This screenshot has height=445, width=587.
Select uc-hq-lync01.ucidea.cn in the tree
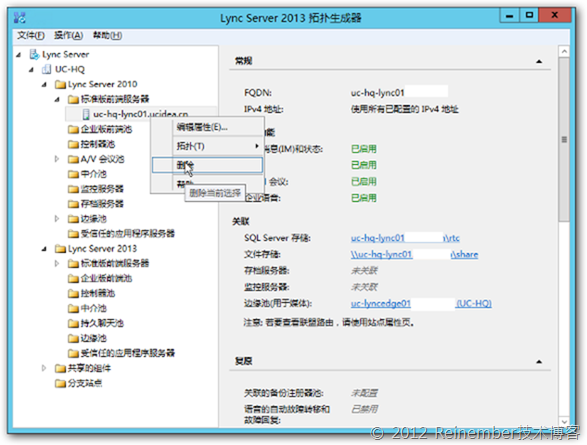141,114
